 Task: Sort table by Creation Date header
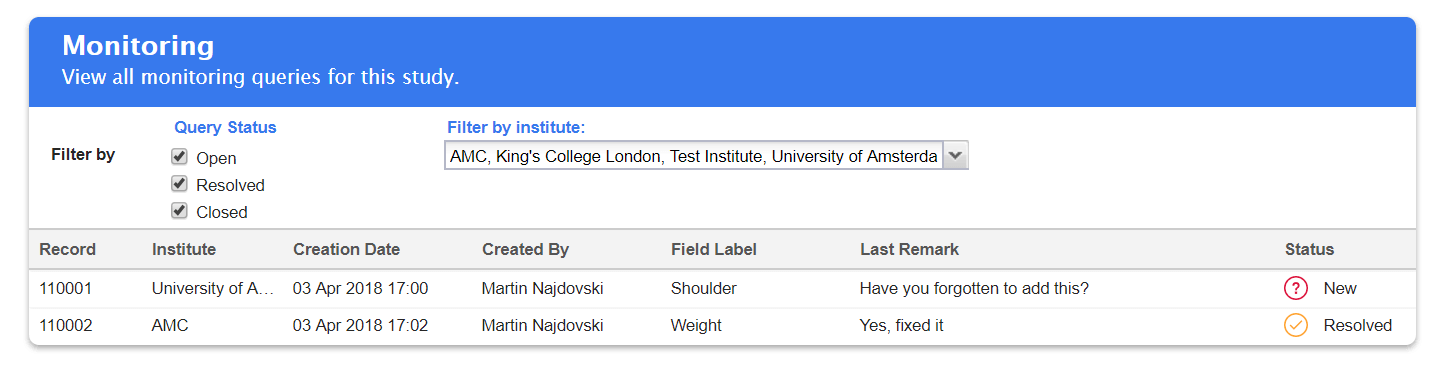coord(346,250)
